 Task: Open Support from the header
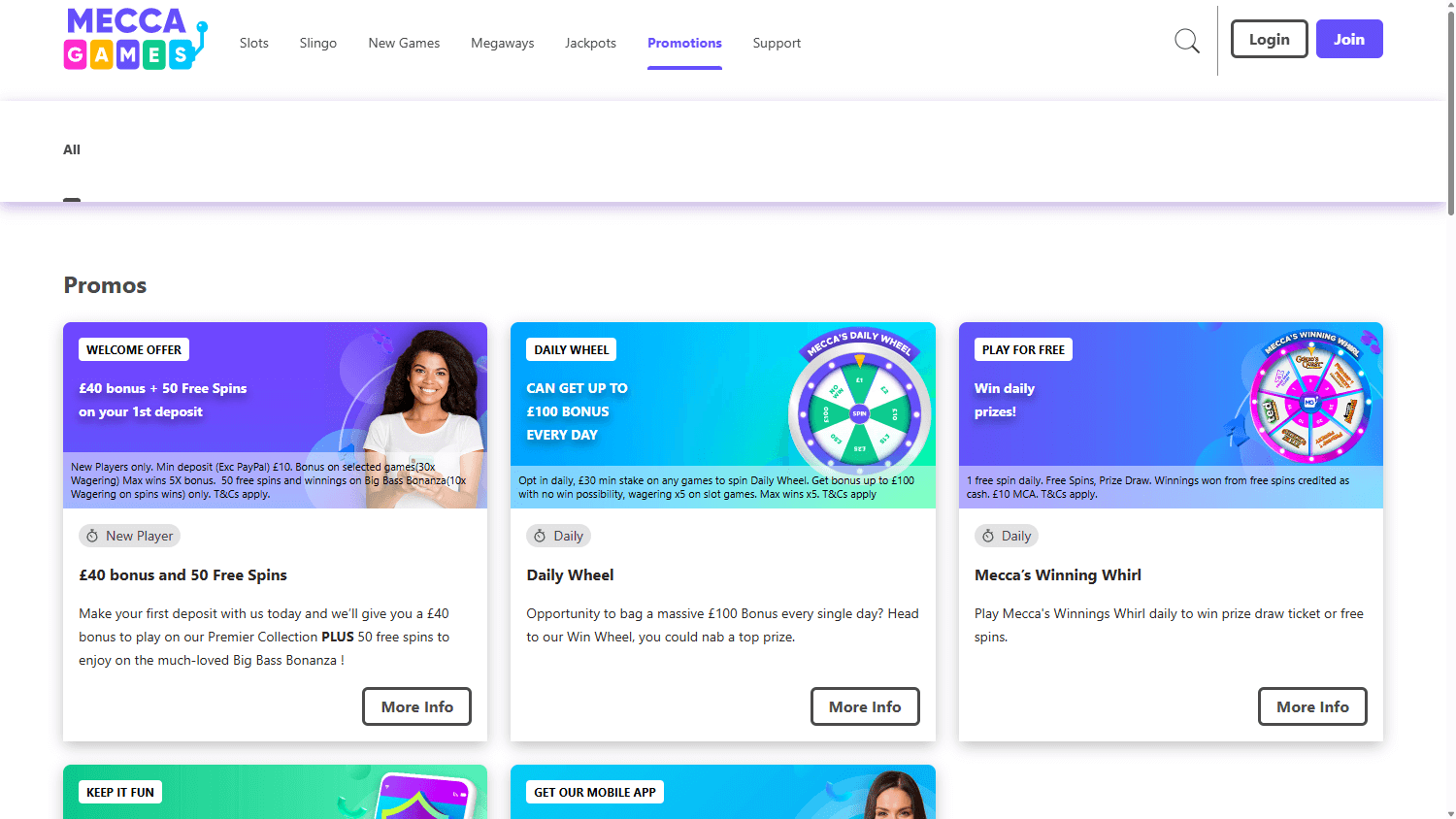(777, 43)
